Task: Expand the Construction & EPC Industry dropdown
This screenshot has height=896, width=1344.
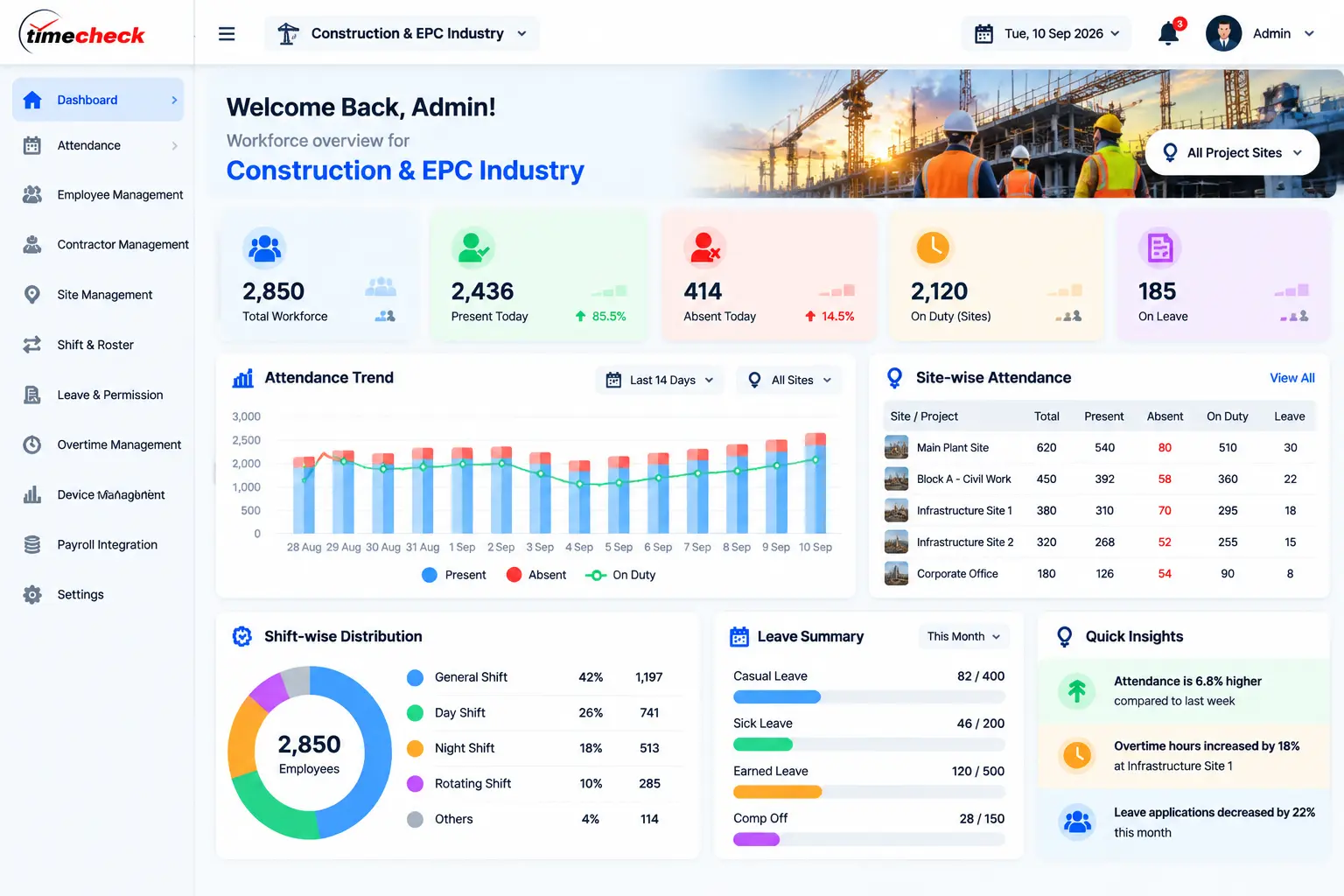Action: pos(402,33)
